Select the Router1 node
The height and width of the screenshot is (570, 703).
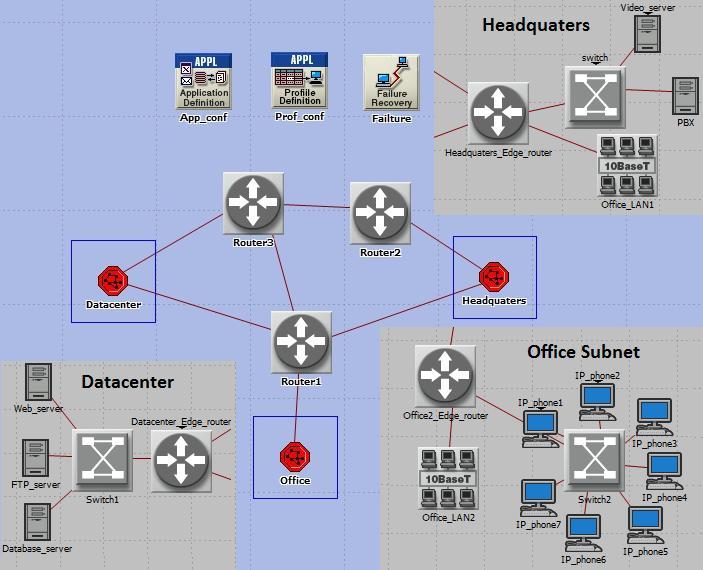tap(301, 342)
